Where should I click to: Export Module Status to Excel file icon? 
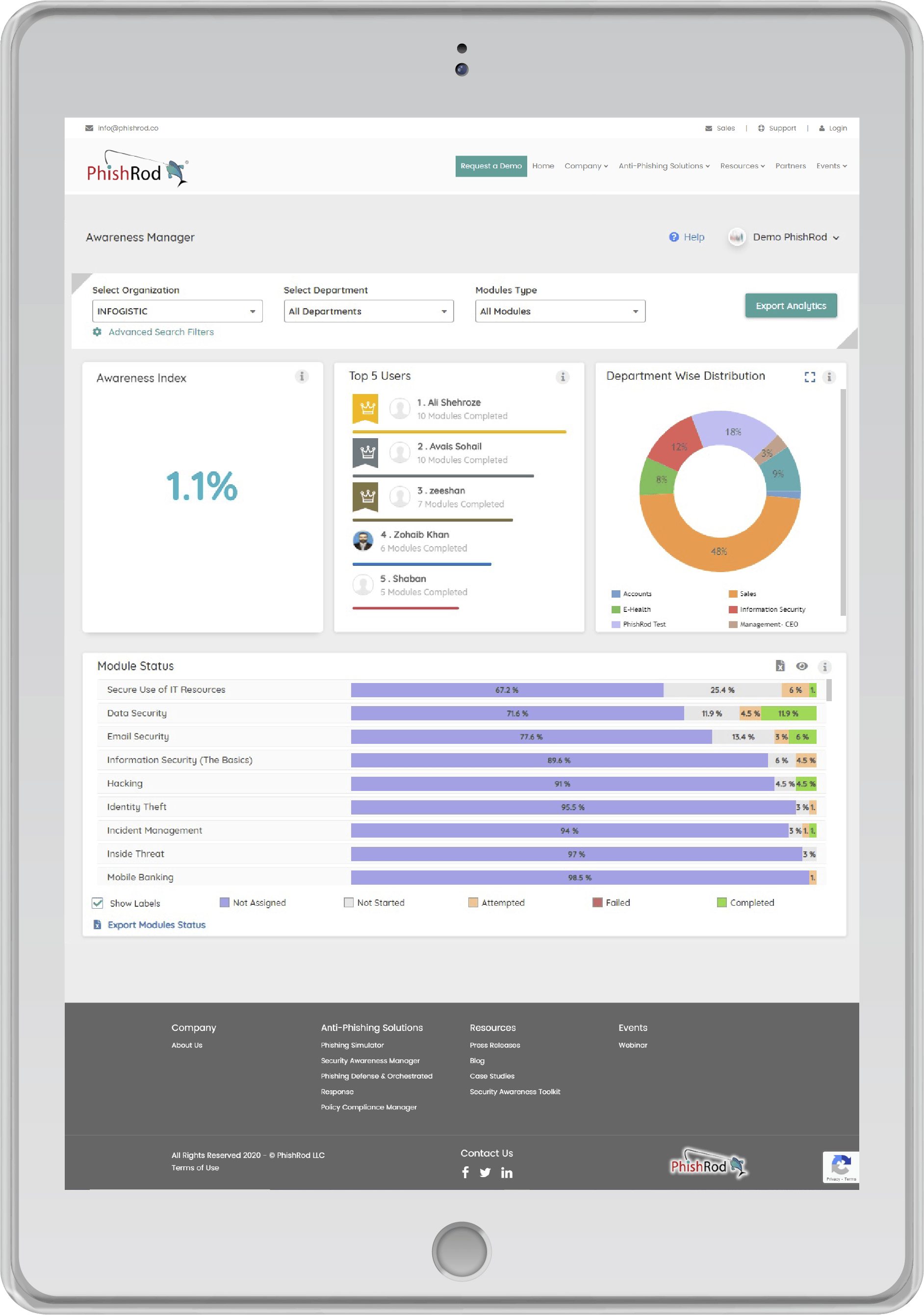(x=780, y=665)
